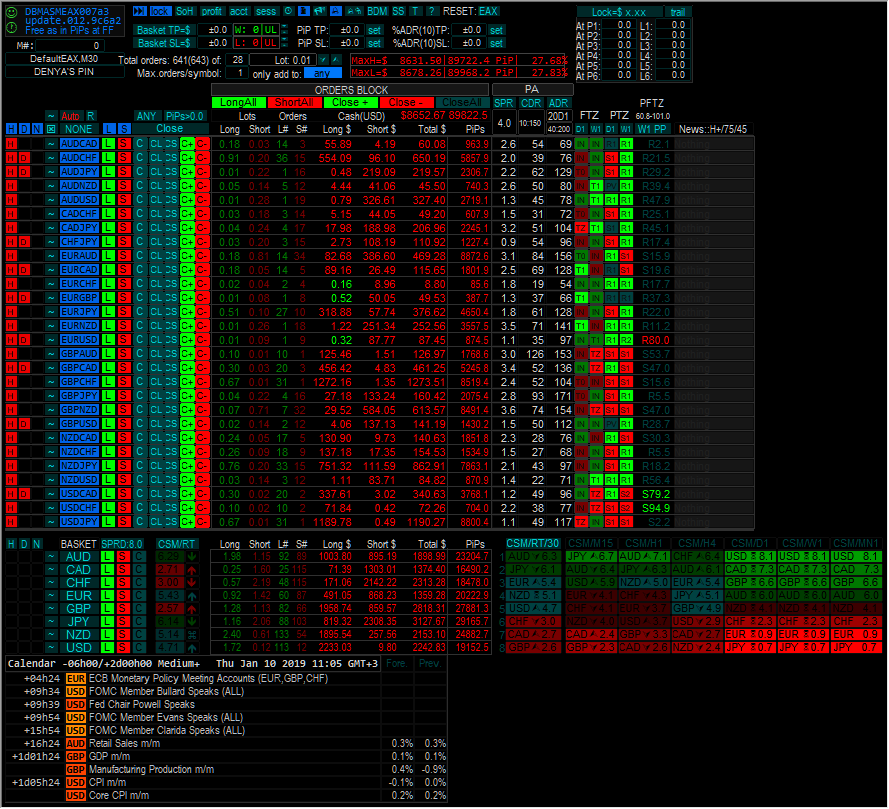Click the green LongAll button
This screenshot has width=889, height=809.
pos(238,103)
